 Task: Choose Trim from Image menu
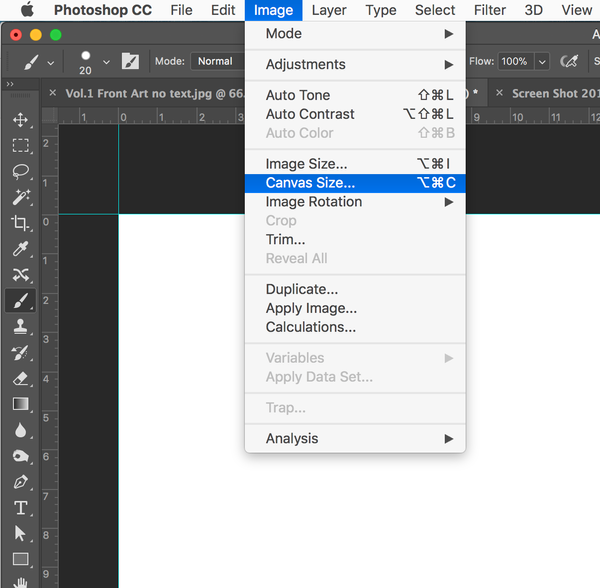pyautogui.click(x=355, y=239)
